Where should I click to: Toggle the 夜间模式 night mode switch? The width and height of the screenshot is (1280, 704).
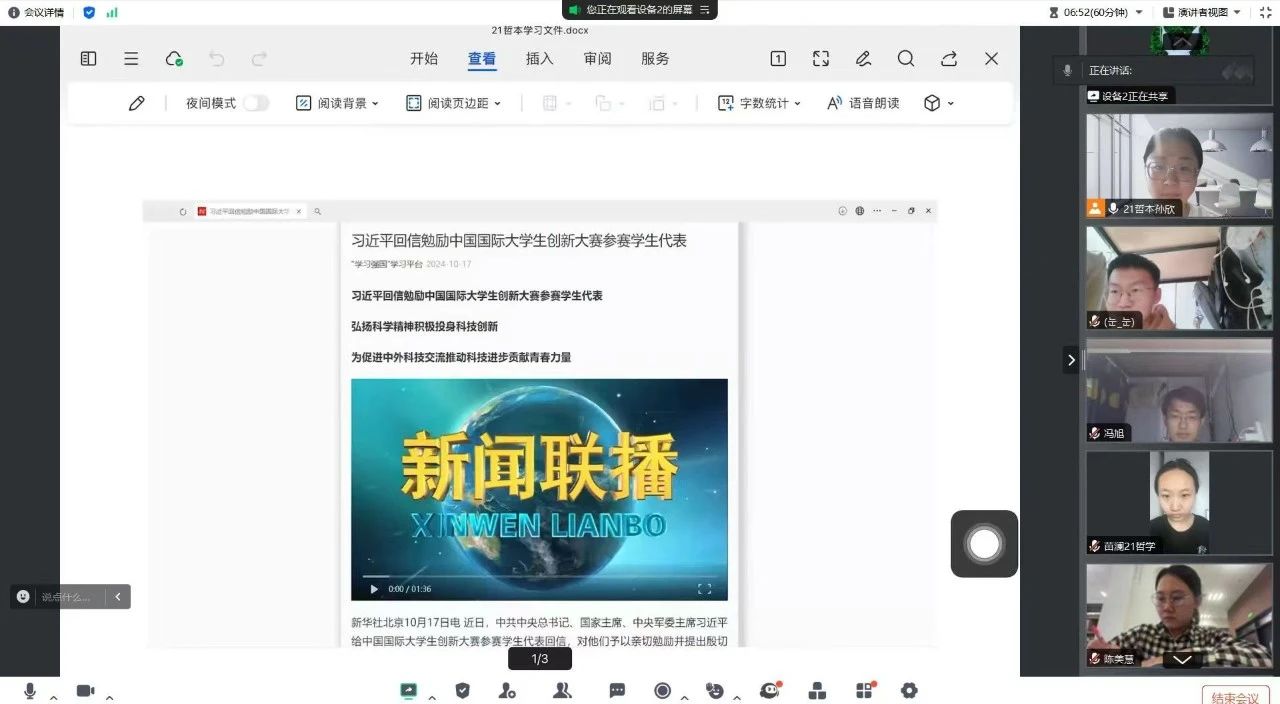[x=256, y=103]
